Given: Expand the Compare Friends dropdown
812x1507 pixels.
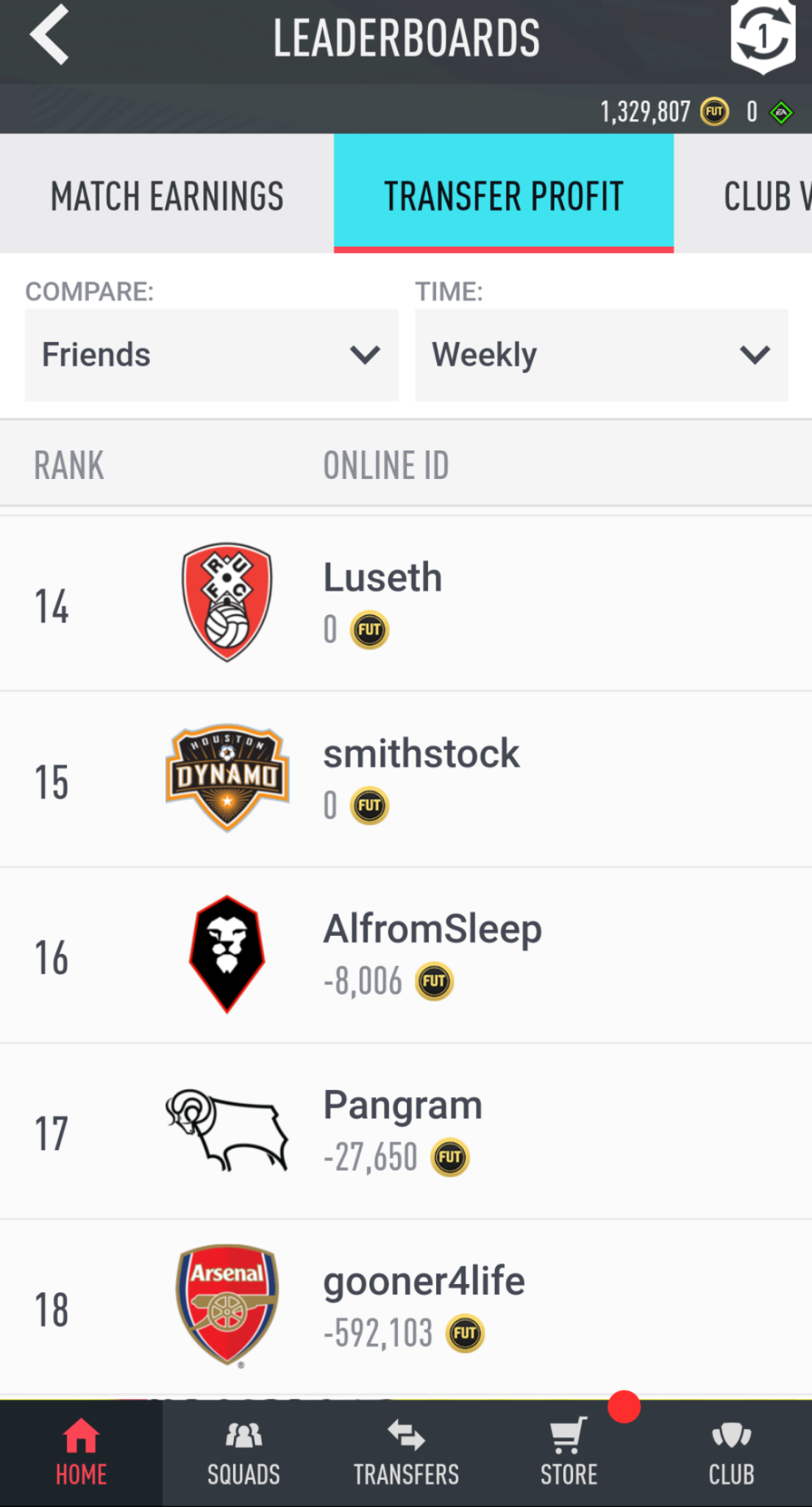Looking at the screenshot, I should click(212, 355).
